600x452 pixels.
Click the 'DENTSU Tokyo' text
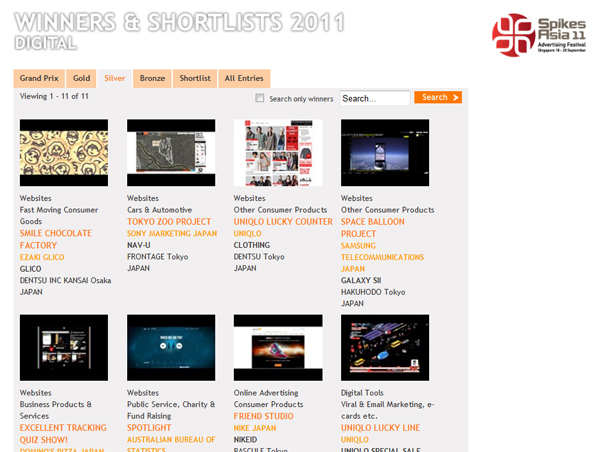click(x=259, y=257)
